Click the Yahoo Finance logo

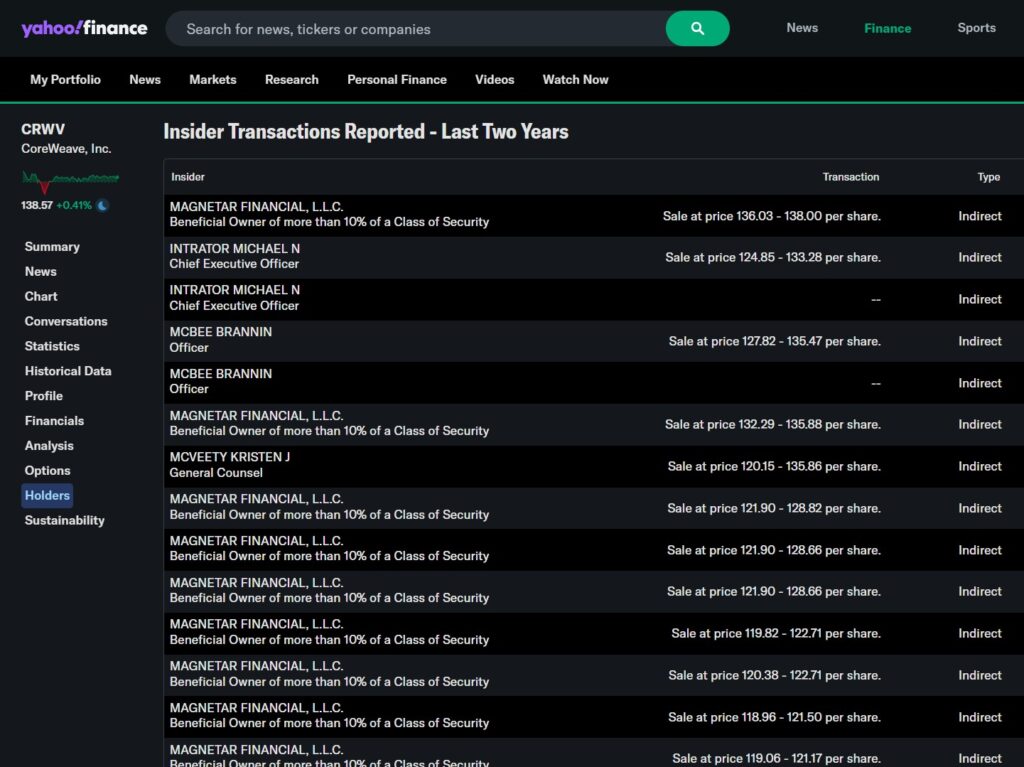84,28
